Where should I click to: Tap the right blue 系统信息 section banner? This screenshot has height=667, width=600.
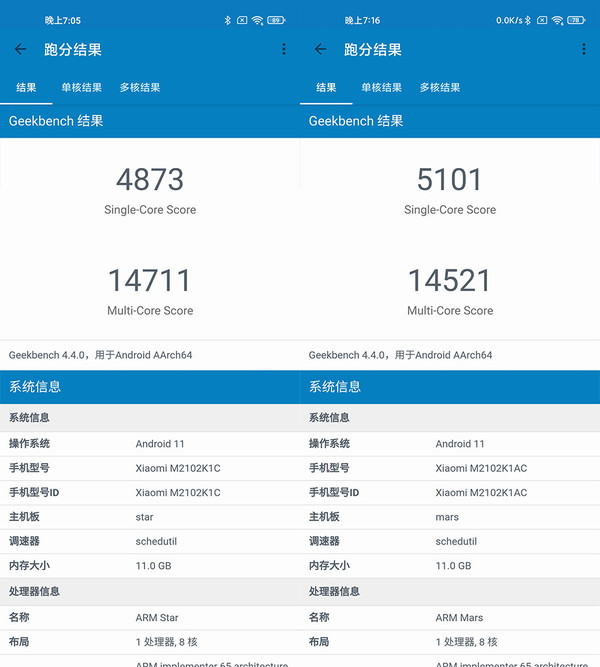pyautogui.click(x=450, y=387)
